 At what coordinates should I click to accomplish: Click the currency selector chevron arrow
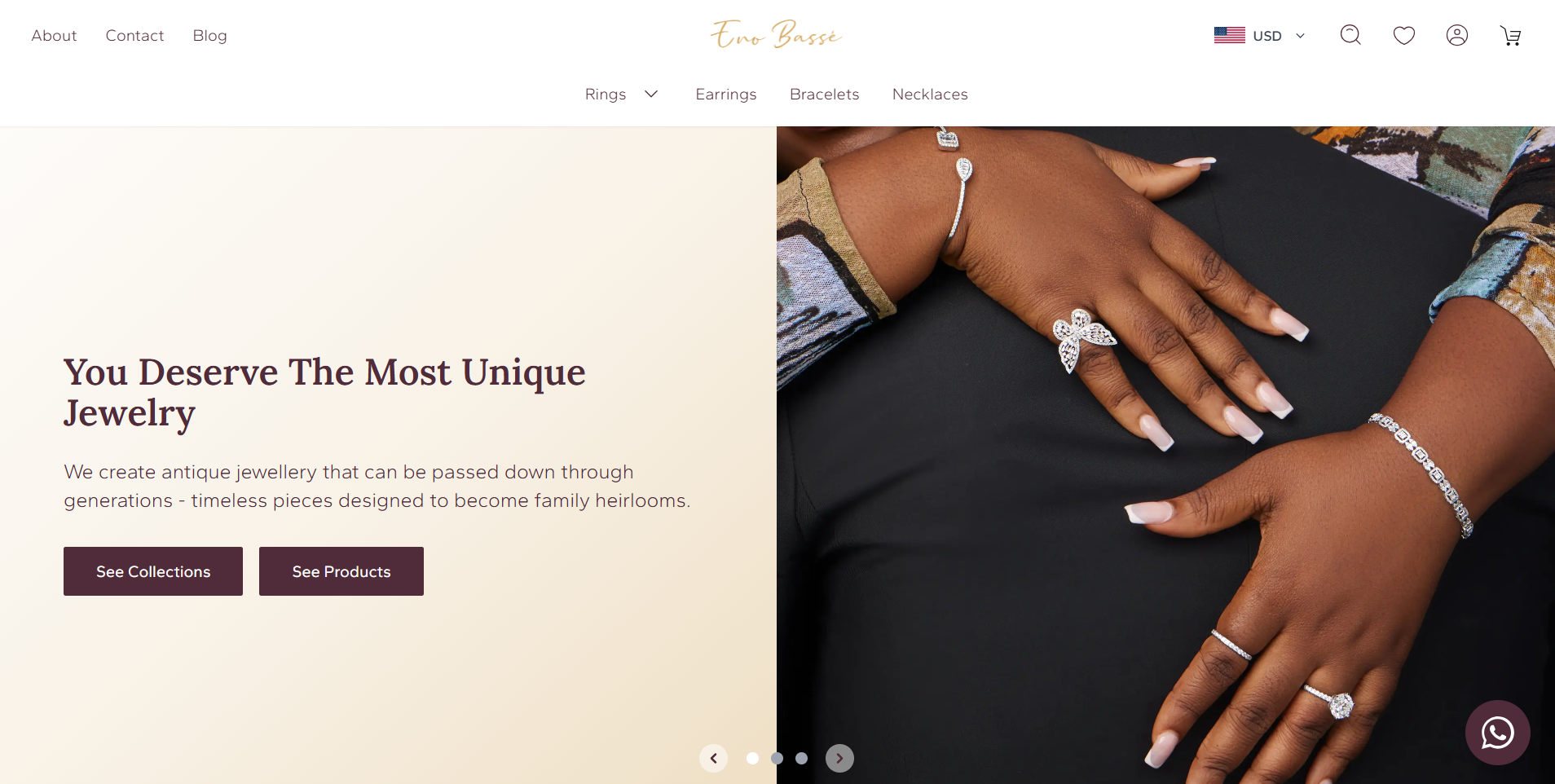1300,36
